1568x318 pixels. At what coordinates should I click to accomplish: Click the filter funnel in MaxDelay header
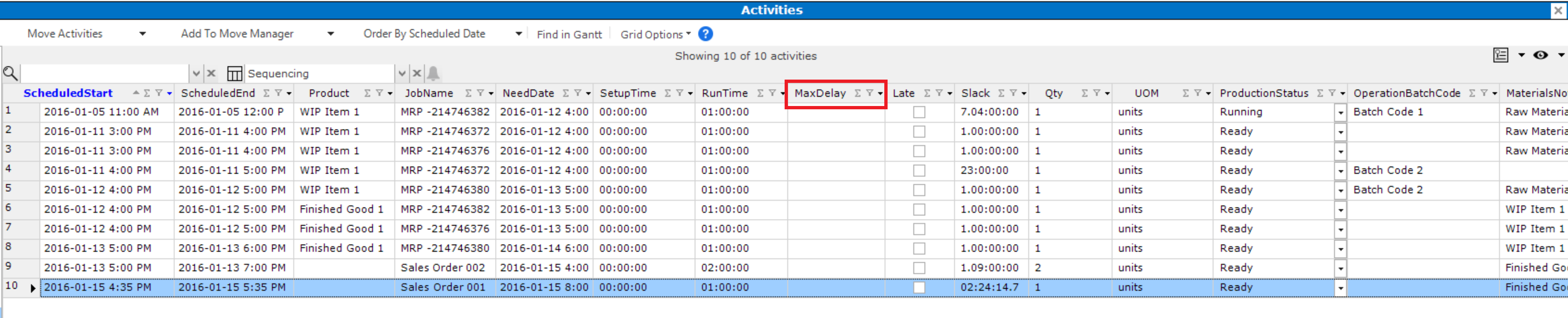pos(869,94)
